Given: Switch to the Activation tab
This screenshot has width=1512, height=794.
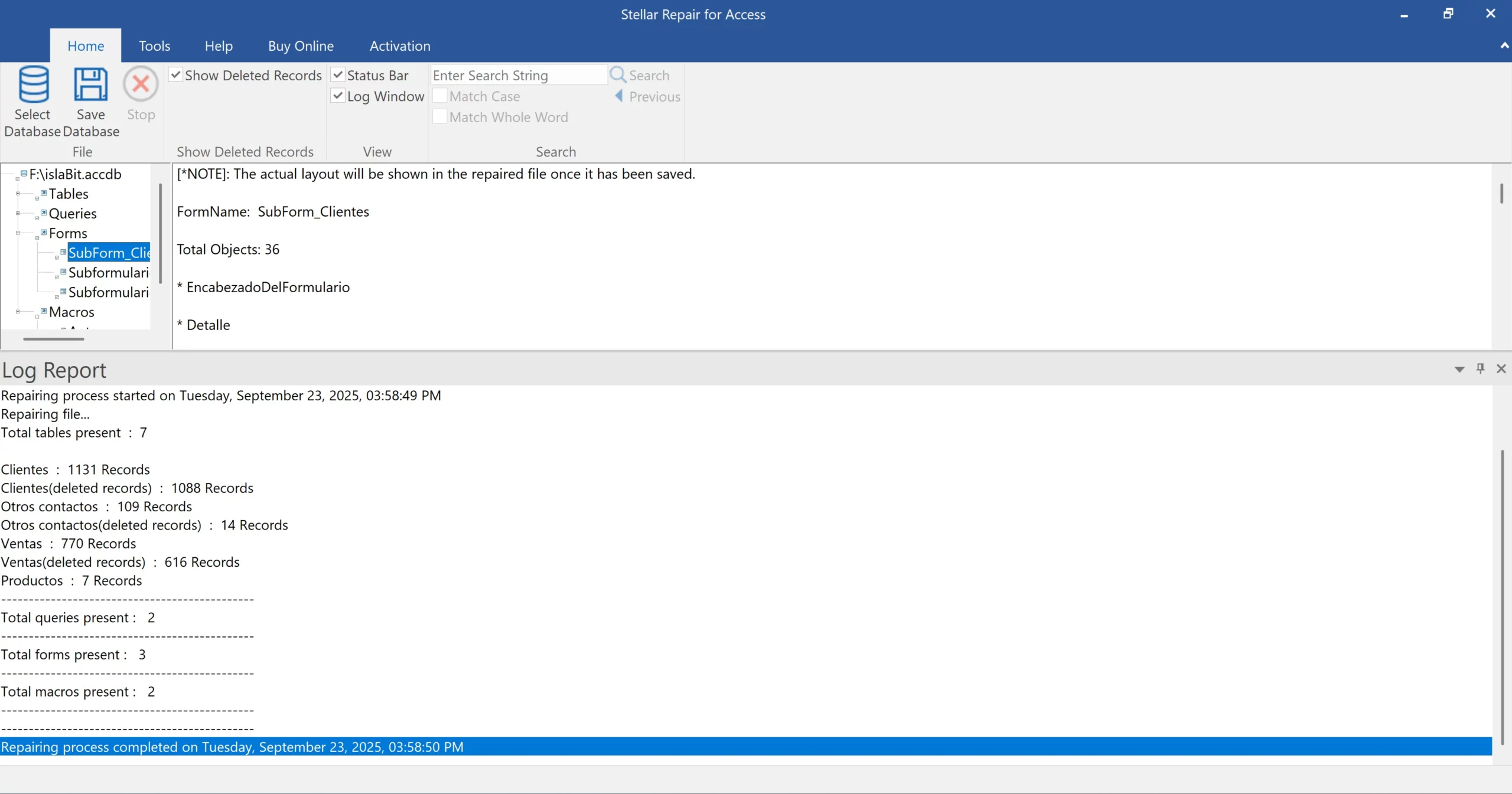Looking at the screenshot, I should click(x=400, y=46).
